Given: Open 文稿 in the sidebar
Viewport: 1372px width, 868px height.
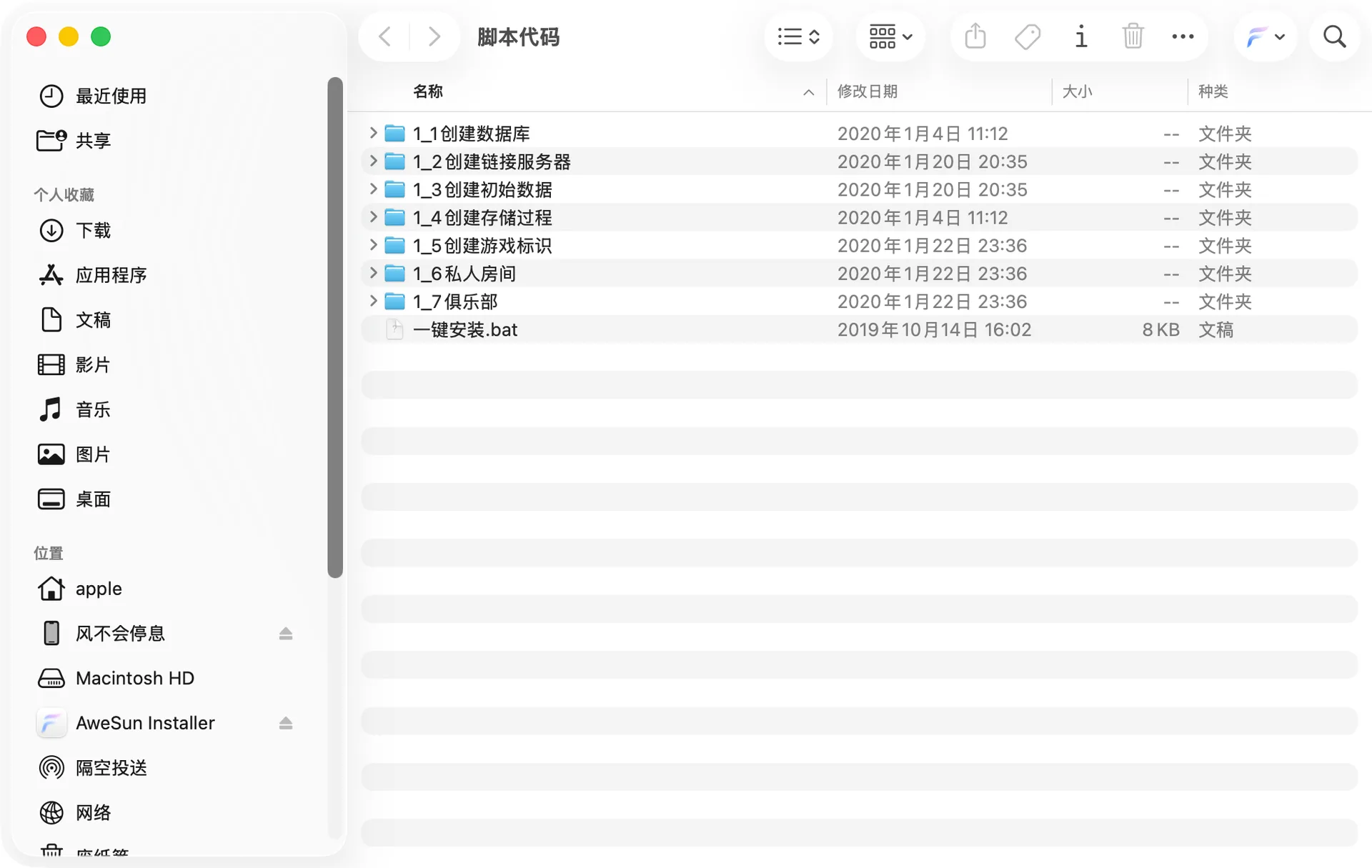Looking at the screenshot, I should click(x=94, y=319).
